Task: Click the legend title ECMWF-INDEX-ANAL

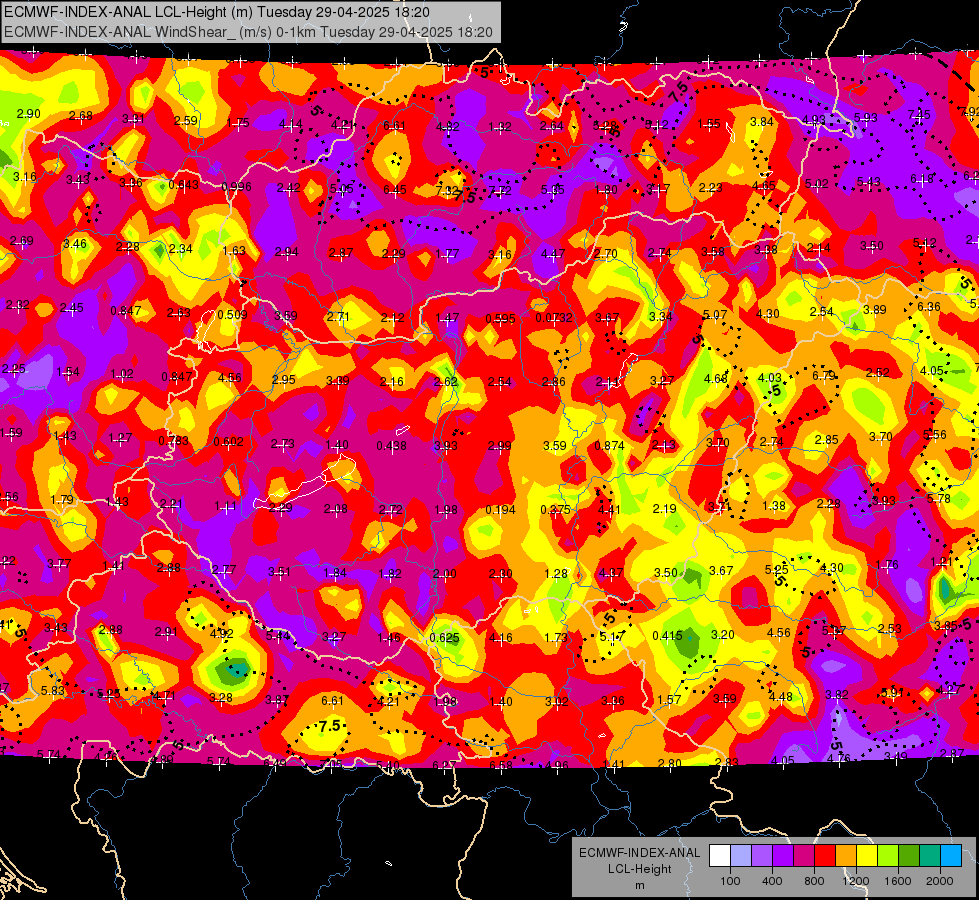Action: pyautogui.click(x=639, y=853)
